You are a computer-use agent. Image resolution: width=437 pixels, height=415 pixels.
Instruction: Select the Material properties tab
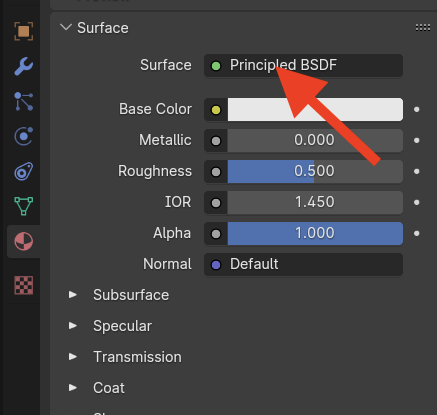(24, 241)
